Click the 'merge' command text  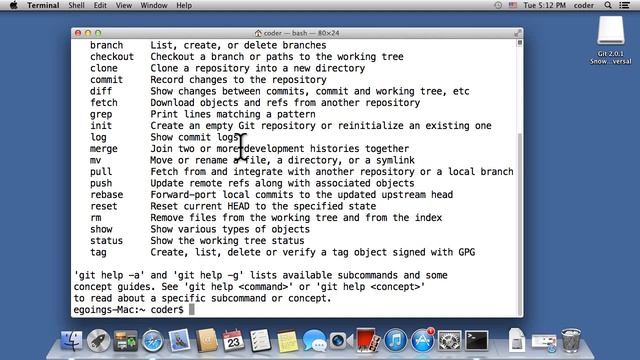[104, 149]
